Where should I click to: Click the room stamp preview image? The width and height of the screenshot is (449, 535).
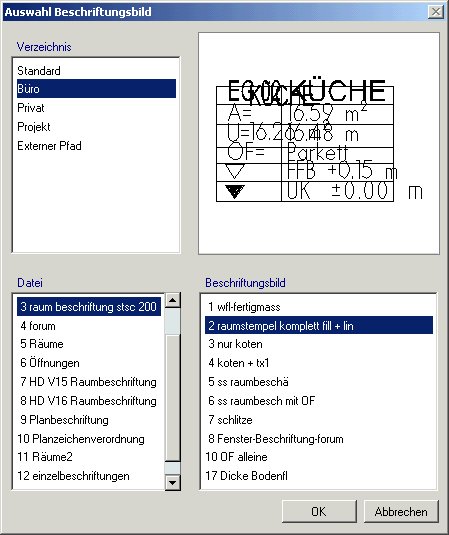(x=319, y=143)
